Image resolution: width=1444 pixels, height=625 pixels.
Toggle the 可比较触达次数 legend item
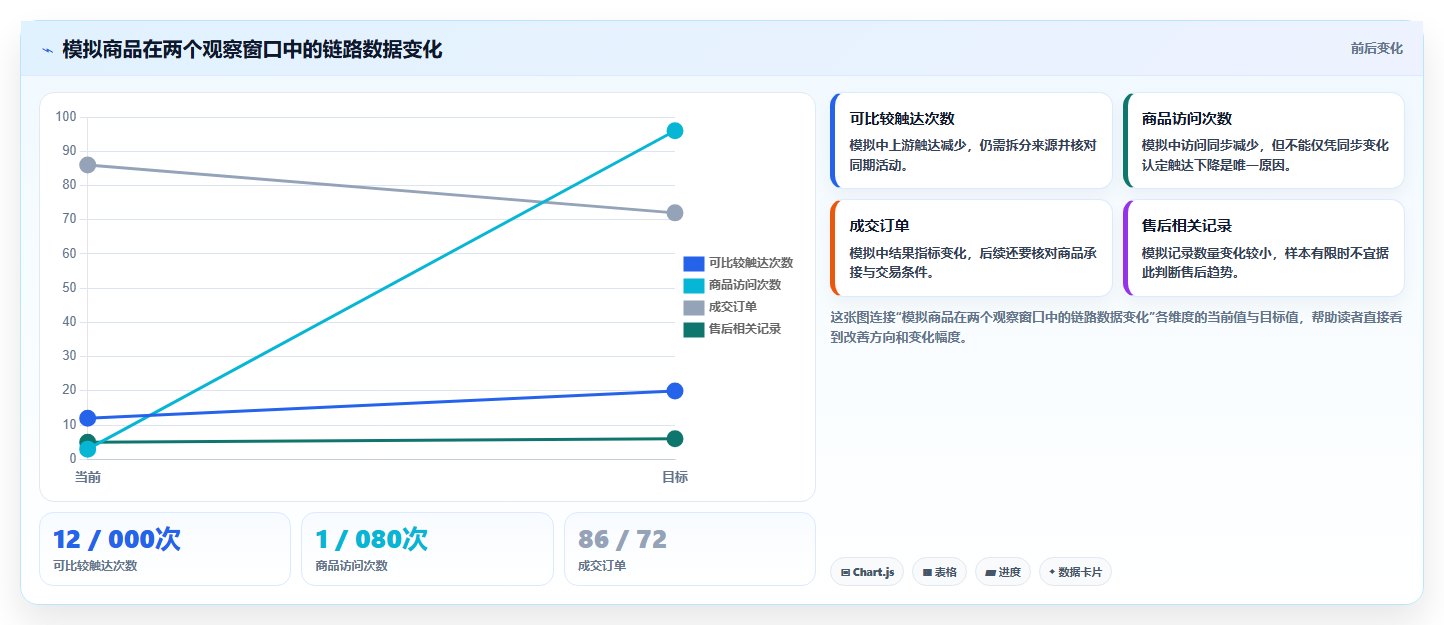(738, 263)
